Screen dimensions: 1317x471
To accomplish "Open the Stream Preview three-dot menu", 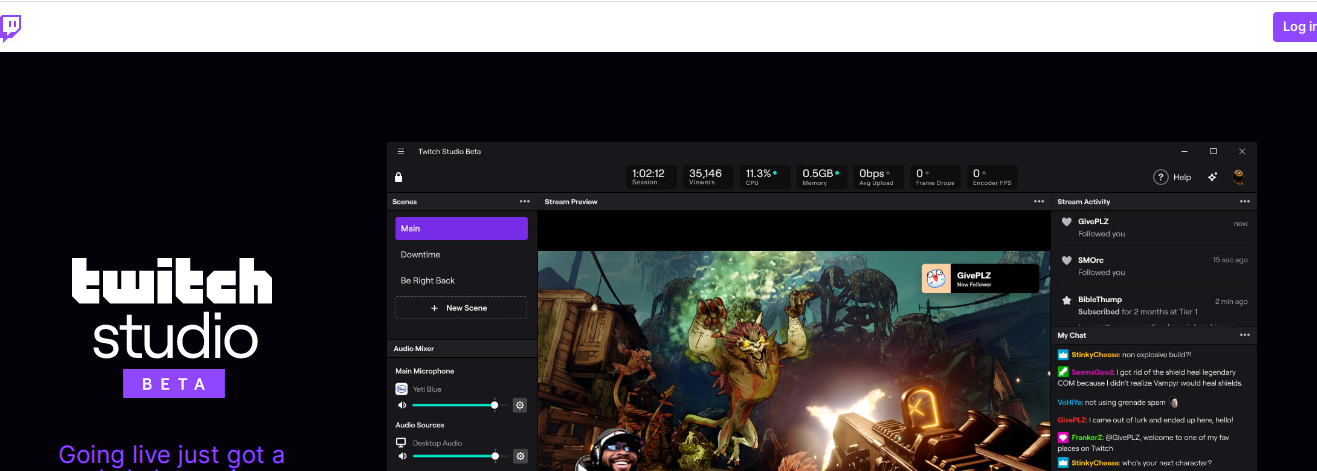I will (1038, 201).
